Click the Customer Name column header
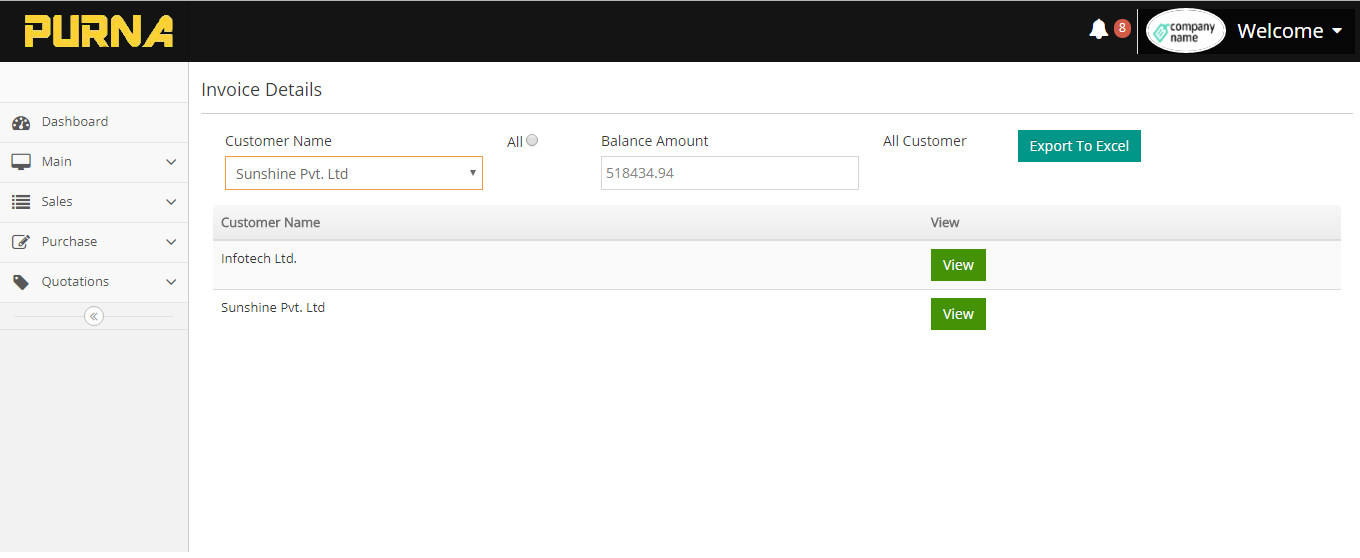The image size is (1360, 558). pos(271,222)
